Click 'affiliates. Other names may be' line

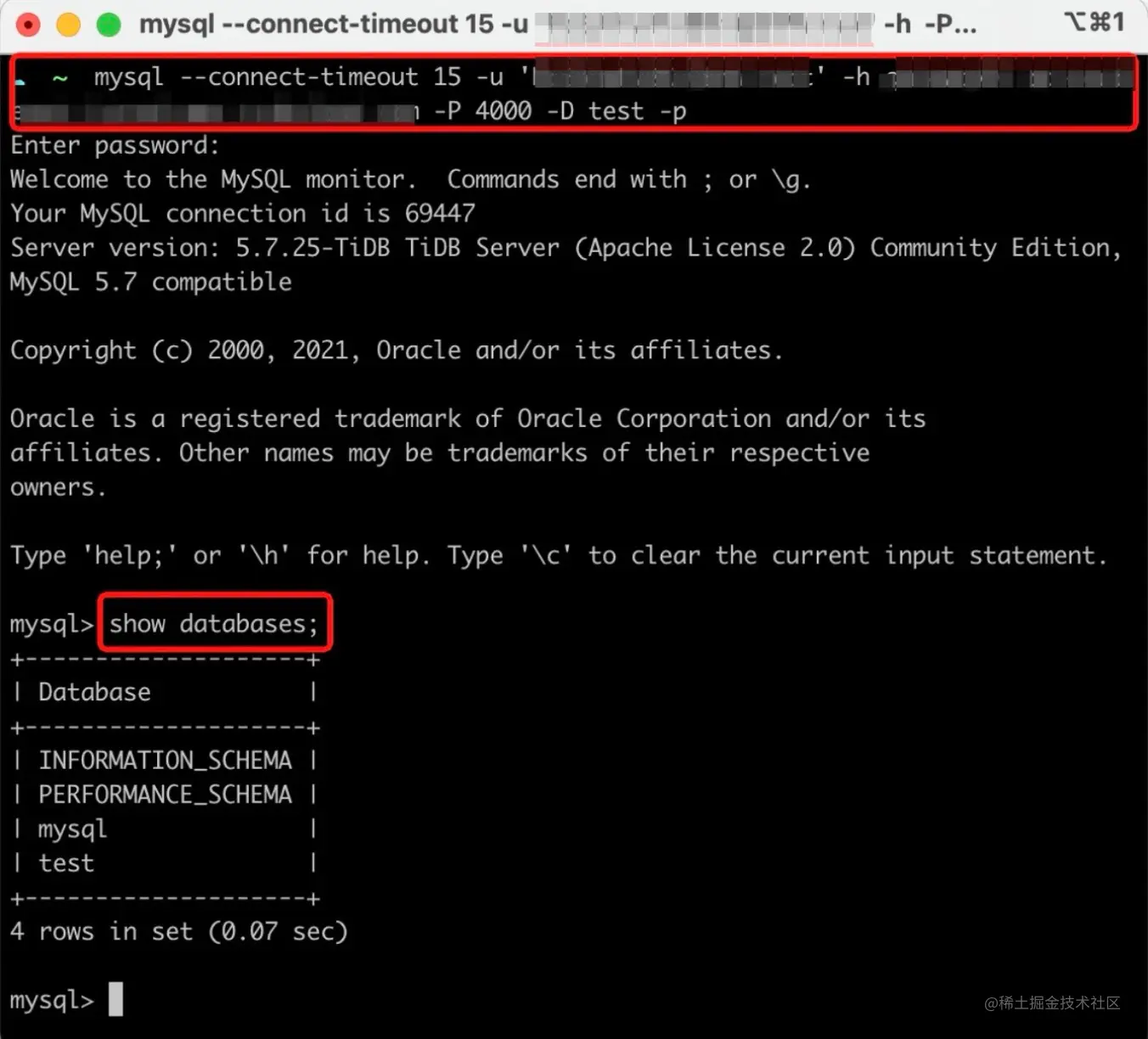(x=439, y=453)
